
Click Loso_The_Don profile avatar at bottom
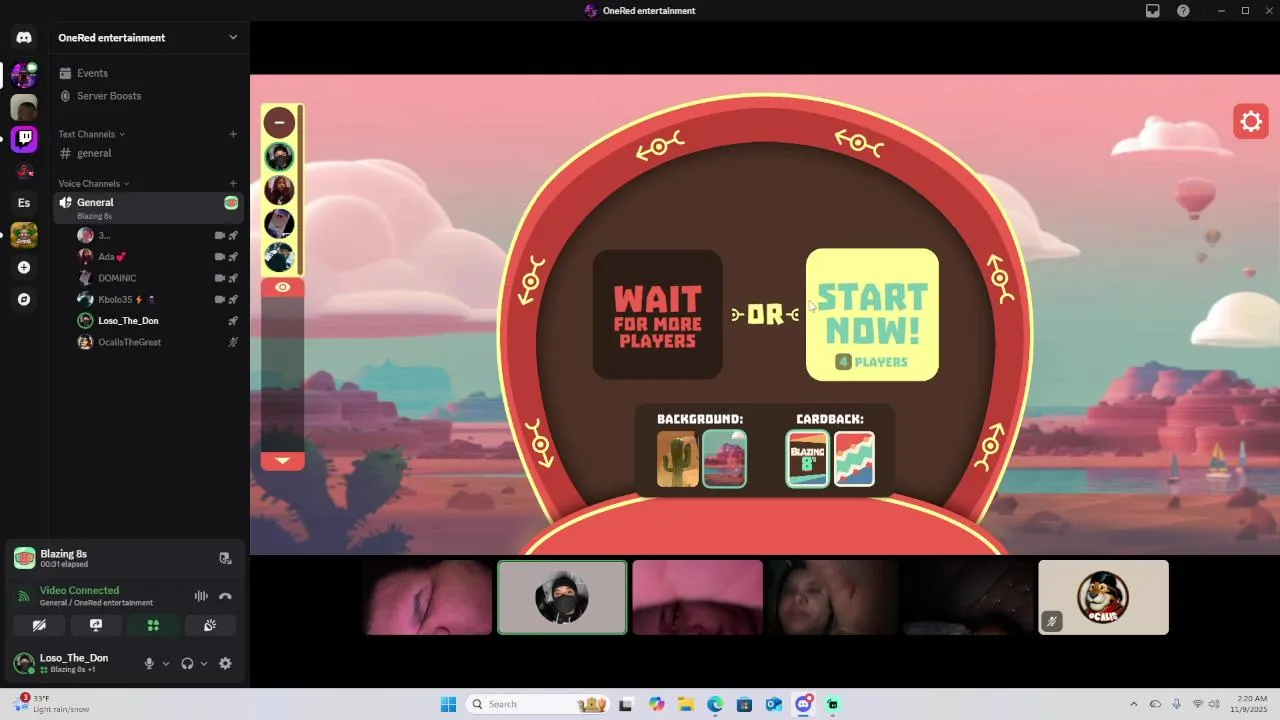(24, 663)
